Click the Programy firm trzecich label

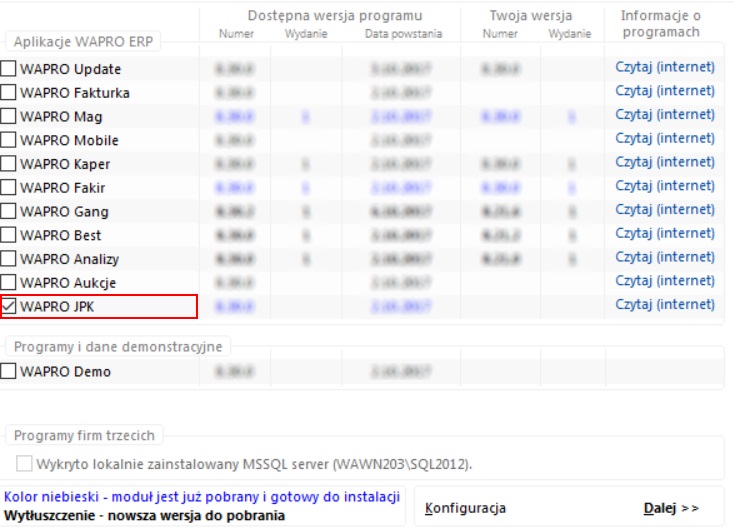[84, 435]
